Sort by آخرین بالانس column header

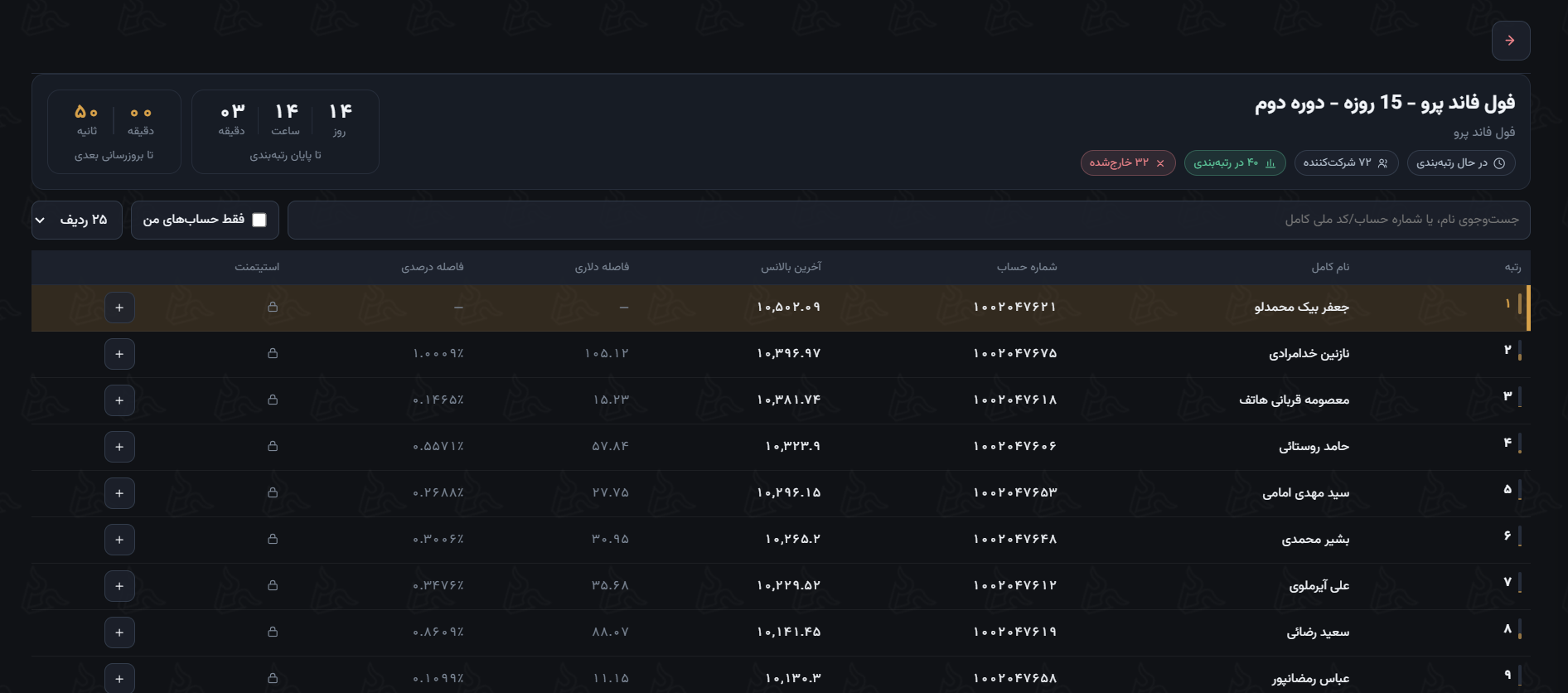pyautogui.click(x=791, y=267)
